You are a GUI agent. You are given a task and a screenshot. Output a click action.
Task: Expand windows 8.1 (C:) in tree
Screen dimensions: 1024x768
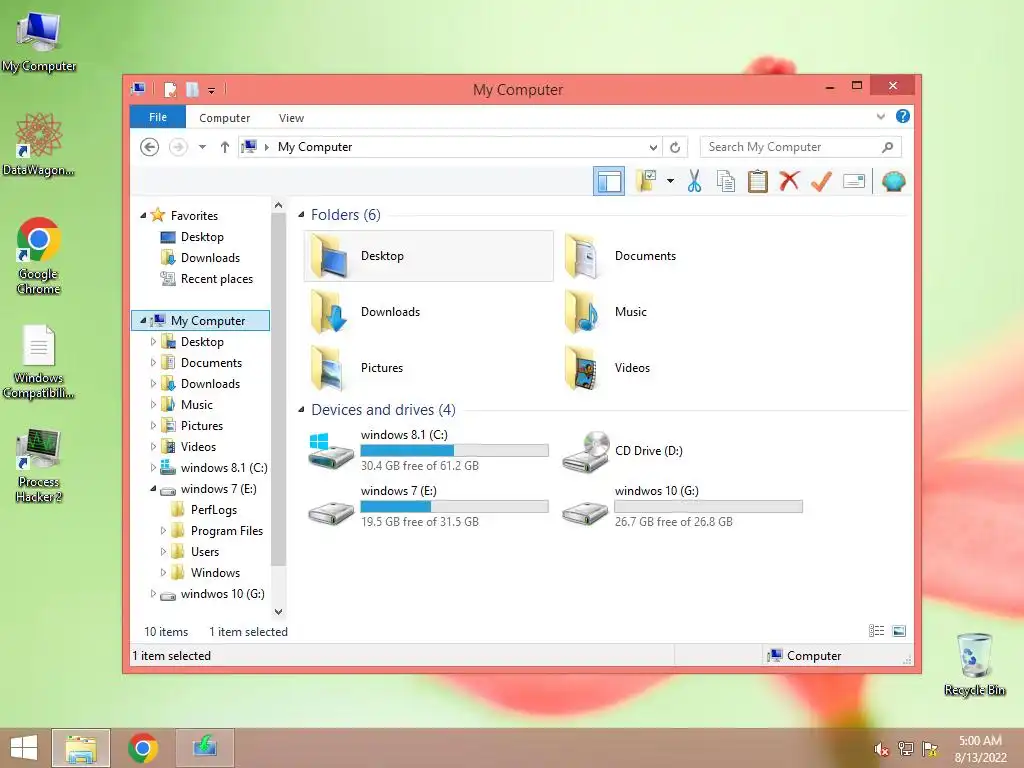pos(153,468)
